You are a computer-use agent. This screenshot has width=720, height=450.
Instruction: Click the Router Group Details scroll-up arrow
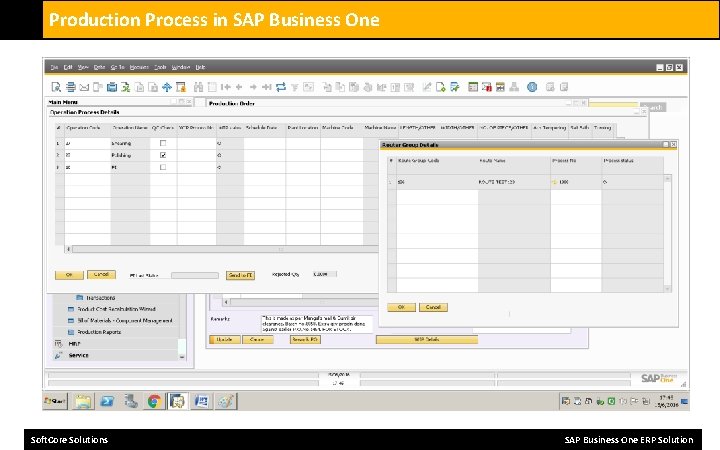[667, 178]
